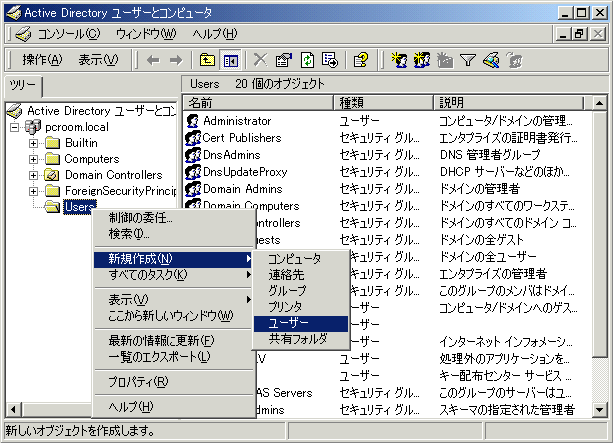613x443 pixels.
Task: Expand the Builtin tree node
Action: click(33, 143)
